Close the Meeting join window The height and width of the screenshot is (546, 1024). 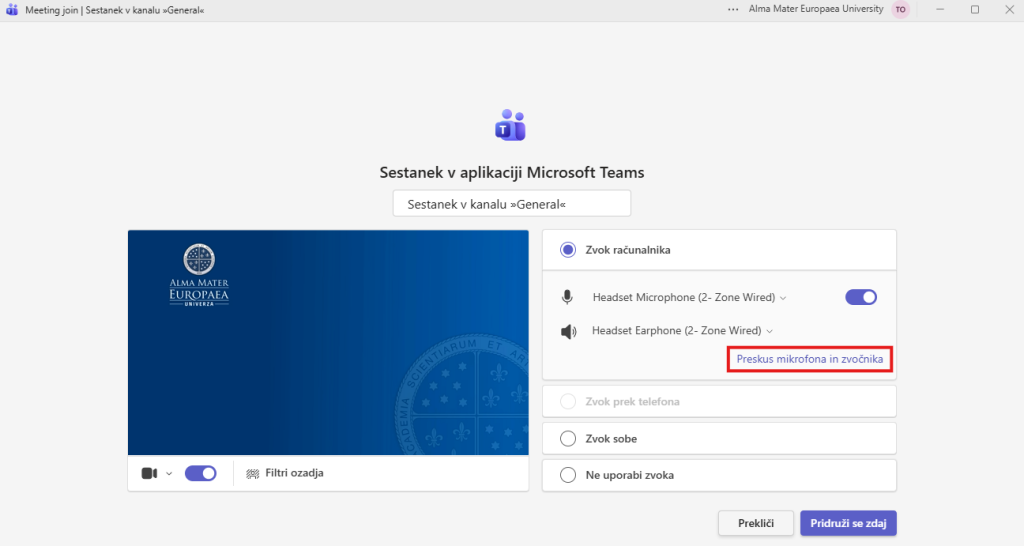[1009, 10]
